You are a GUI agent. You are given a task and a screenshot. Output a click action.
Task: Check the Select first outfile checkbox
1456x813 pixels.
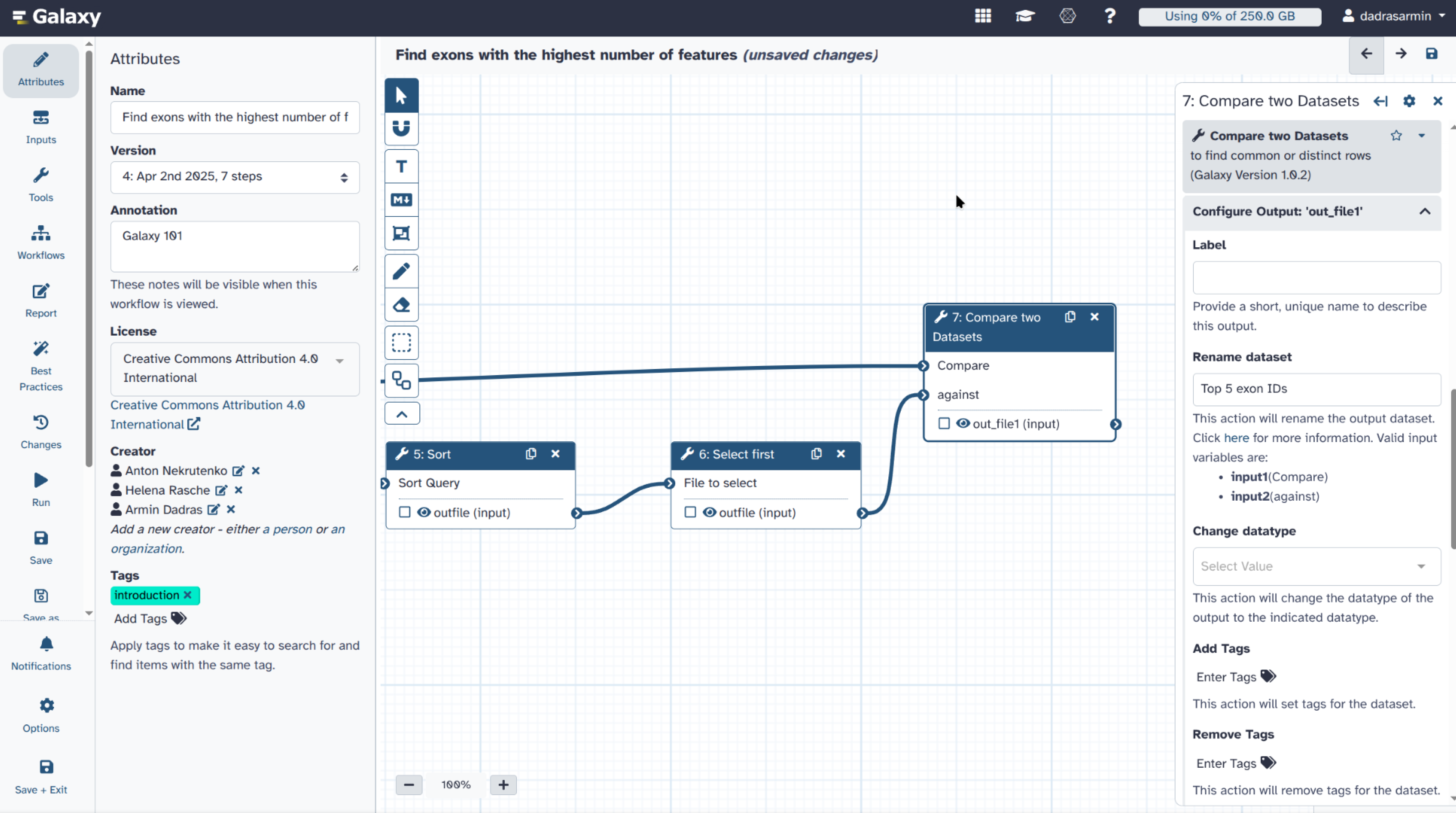tap(690, 512)
